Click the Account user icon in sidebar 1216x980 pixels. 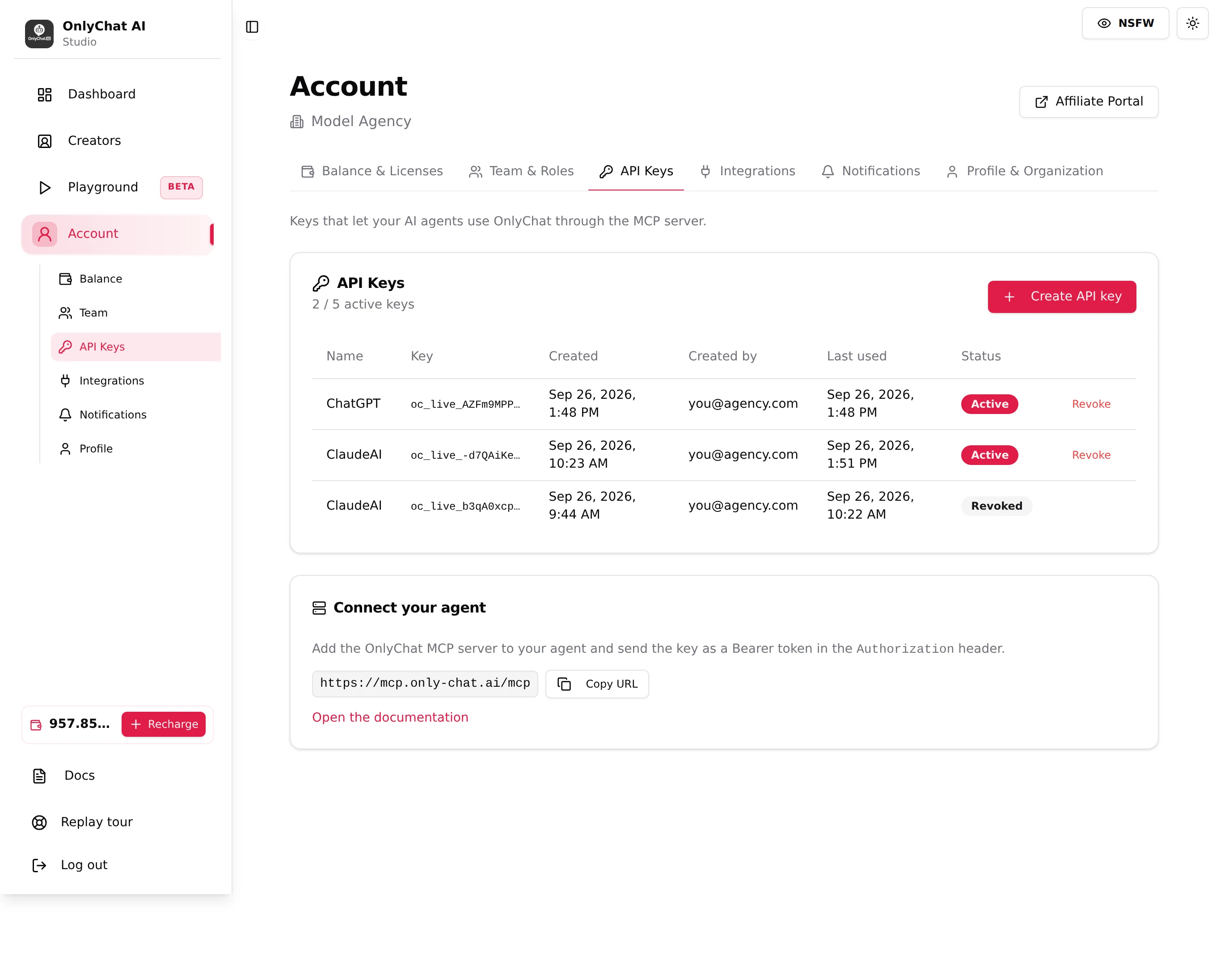tap(45, 234)
